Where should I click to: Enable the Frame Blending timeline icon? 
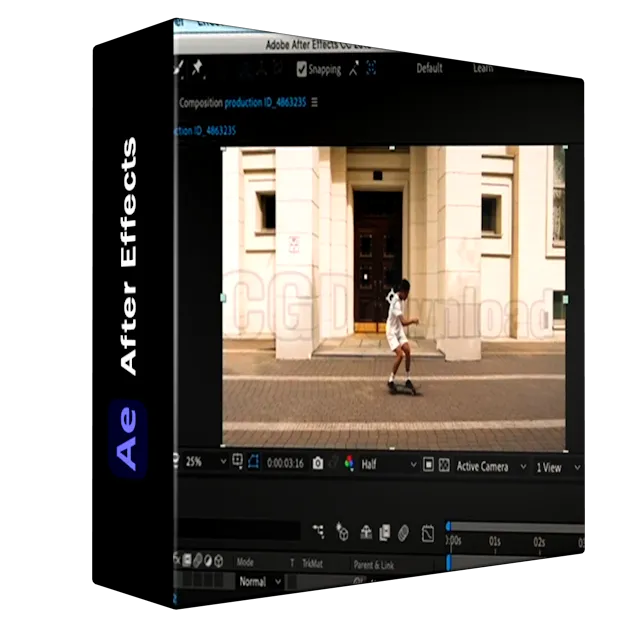(385, 533)
